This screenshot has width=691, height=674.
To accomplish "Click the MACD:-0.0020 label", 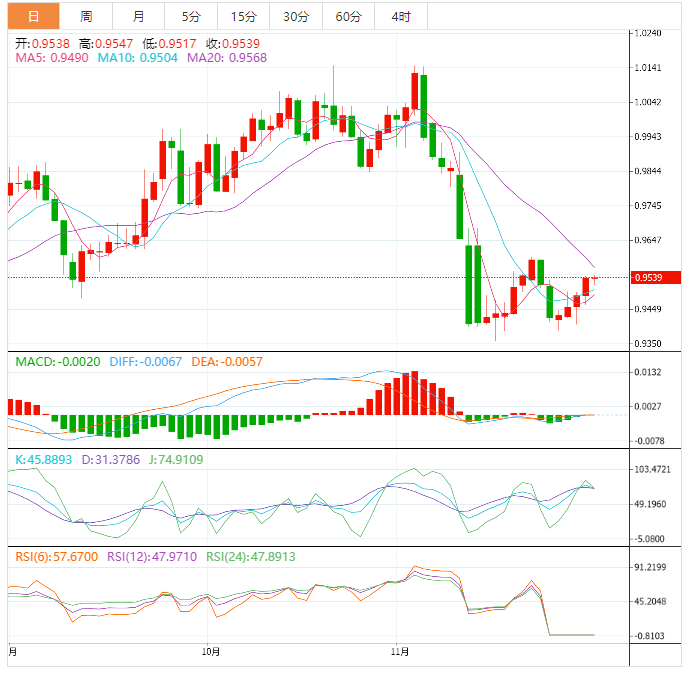I will point(58,362).
